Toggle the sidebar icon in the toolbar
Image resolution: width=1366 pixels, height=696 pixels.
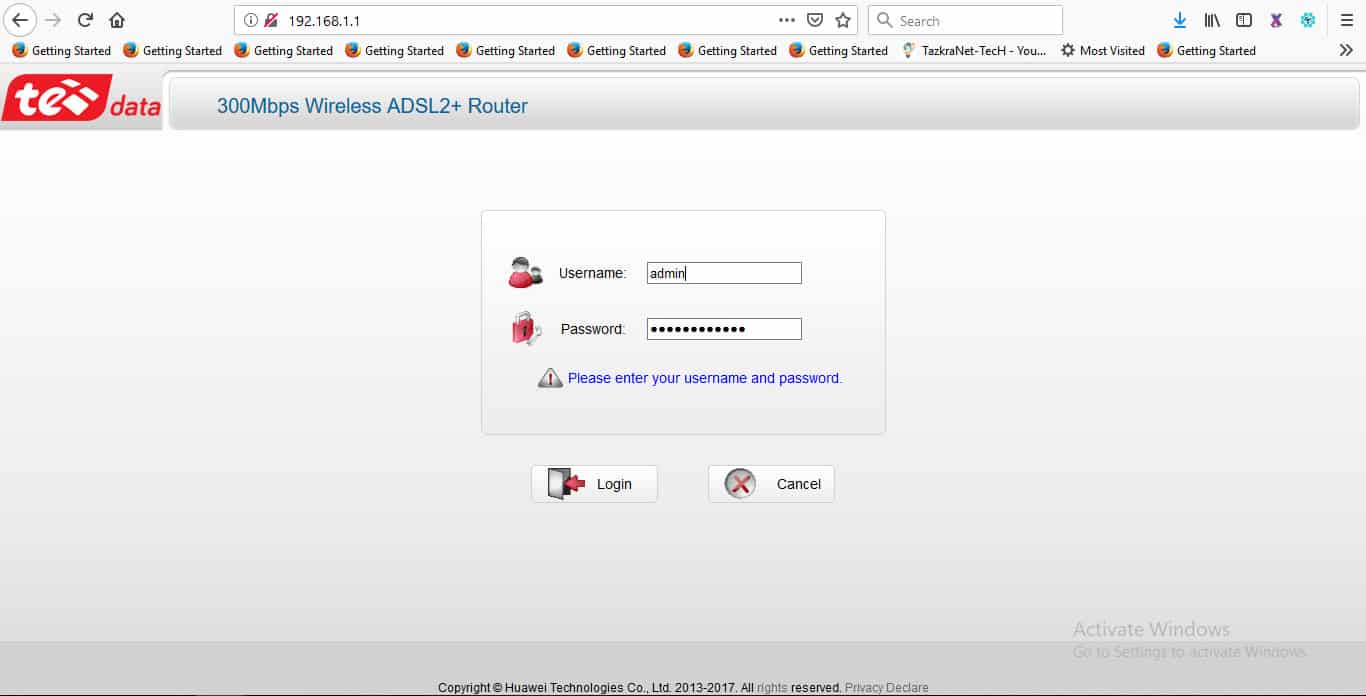point(1243,19)
